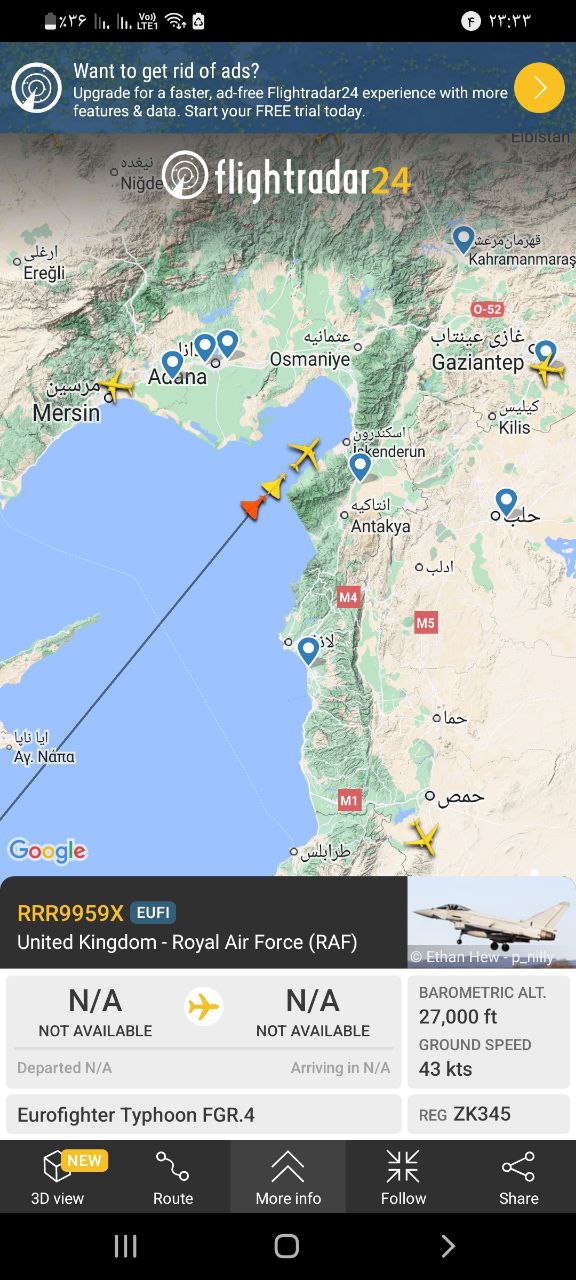Tap the airport pin near Latakia
This screenshot has width=576, height=1280.
[x=308, y=651]
